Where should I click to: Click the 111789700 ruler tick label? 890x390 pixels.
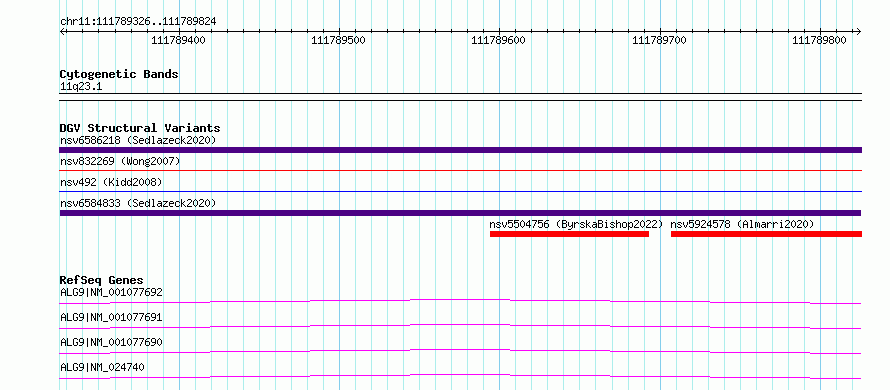tap(659, 40)
